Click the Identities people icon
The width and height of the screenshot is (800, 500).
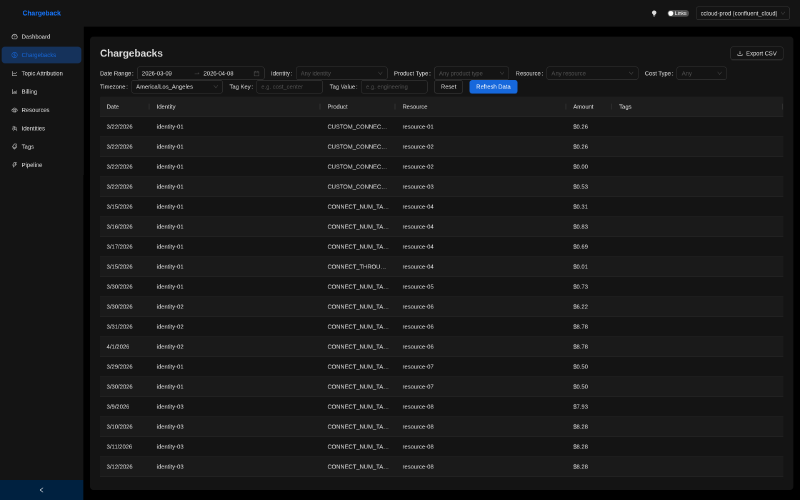point(14,129)
